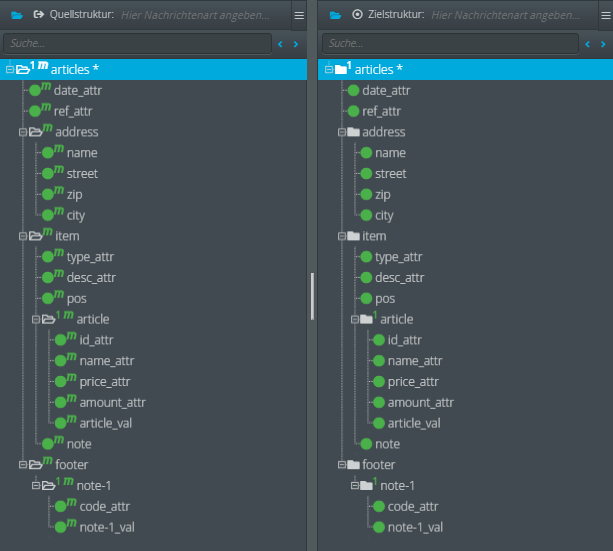The image size is (613, 551).
Task: Click target city green field icon
Action: click(x=366, y=215)
